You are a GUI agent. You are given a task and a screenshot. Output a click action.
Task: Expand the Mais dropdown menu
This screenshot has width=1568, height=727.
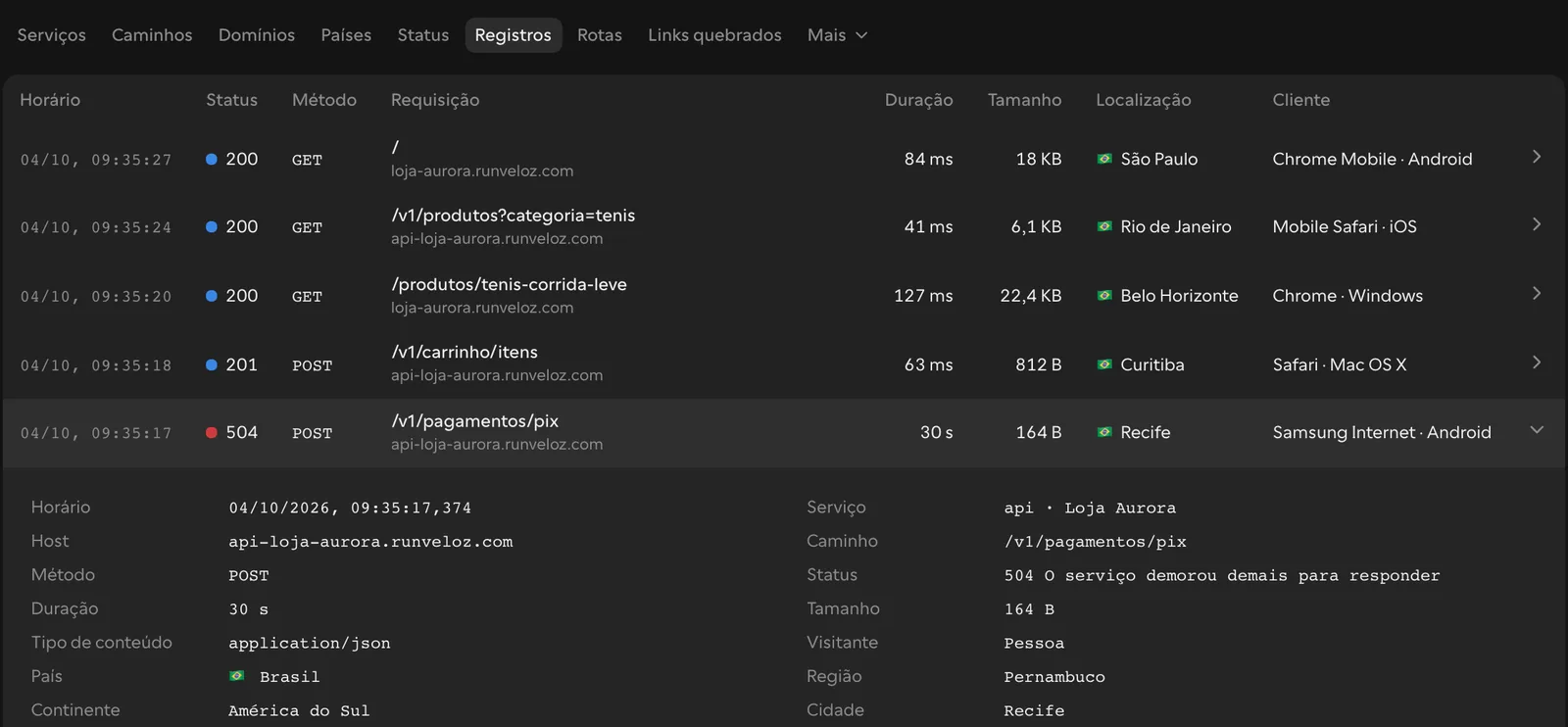point(837,35)
